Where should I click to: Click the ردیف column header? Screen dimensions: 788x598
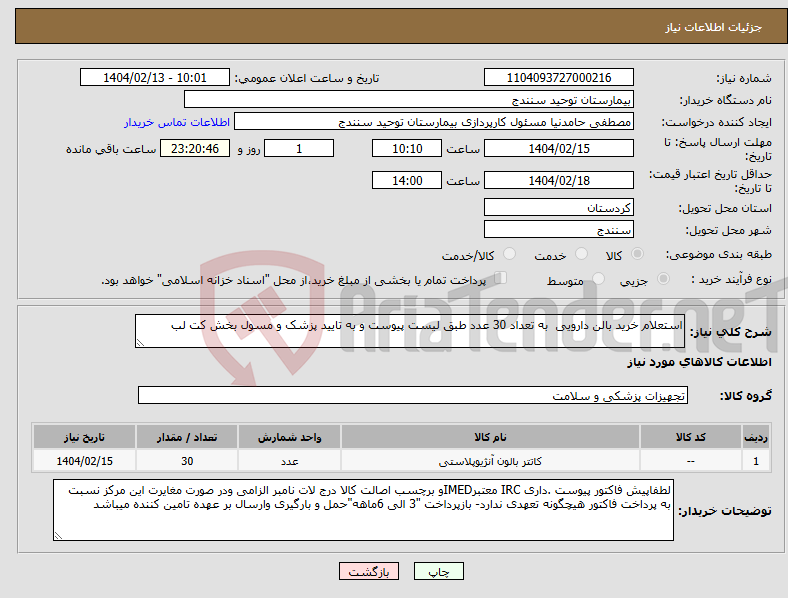click(x=756, y=437)
